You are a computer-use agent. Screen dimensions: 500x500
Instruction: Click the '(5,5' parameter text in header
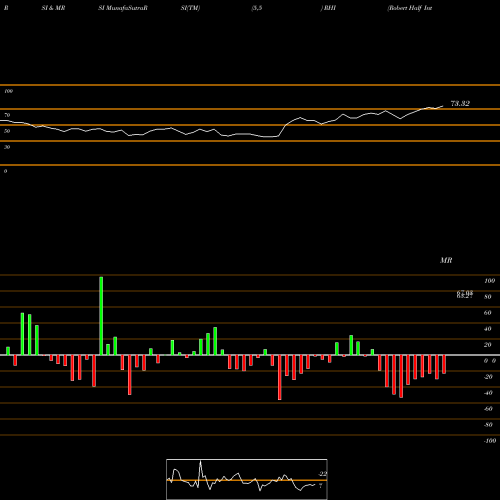257,8
